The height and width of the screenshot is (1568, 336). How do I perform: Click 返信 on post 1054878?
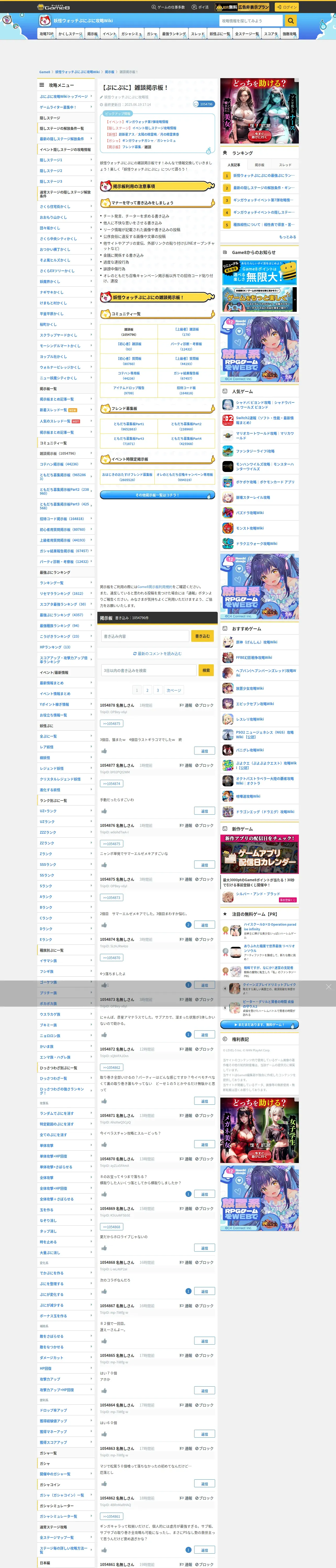click(x=204, y=751)
